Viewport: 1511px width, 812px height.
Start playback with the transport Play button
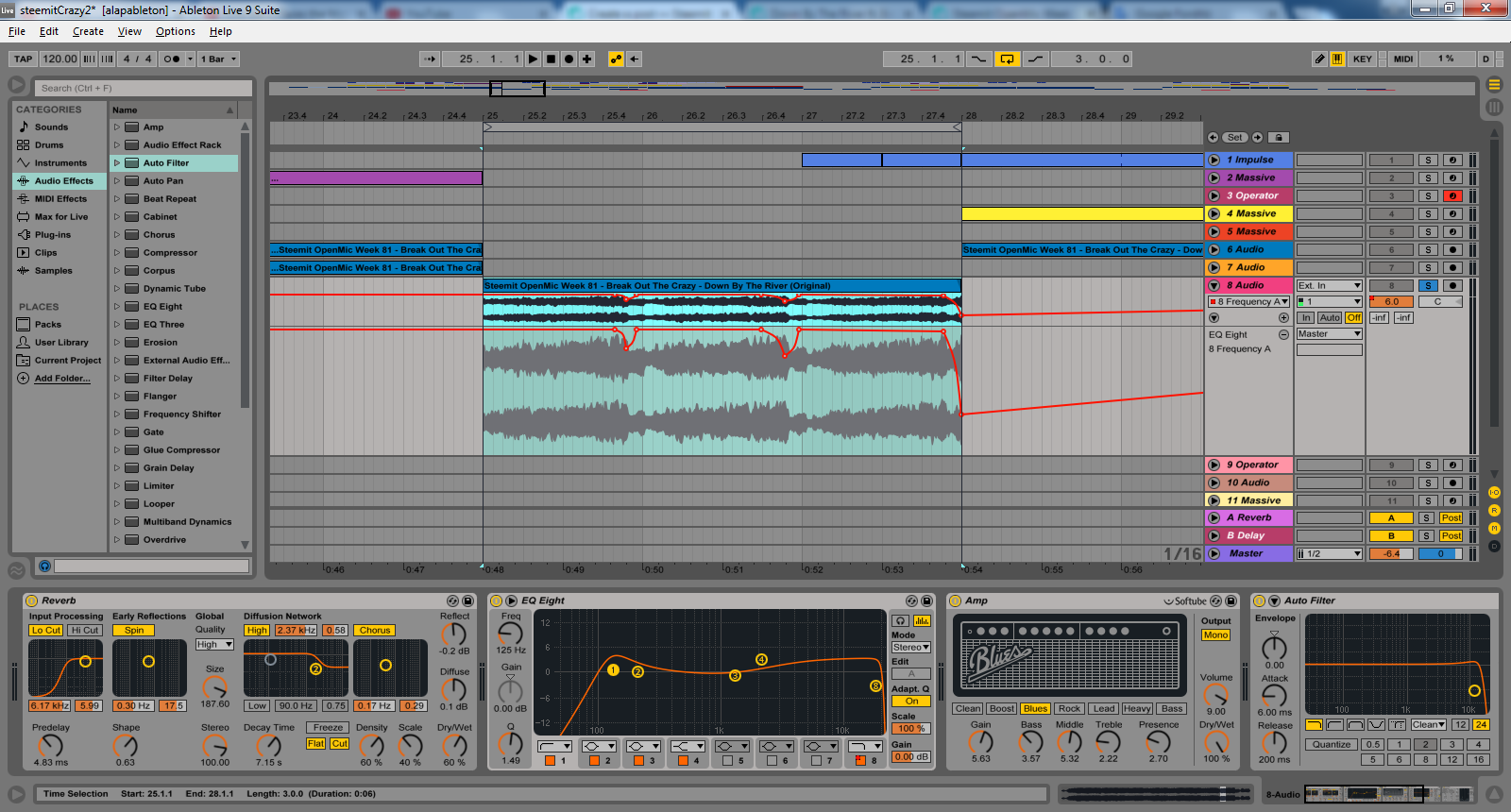(534, 59)
